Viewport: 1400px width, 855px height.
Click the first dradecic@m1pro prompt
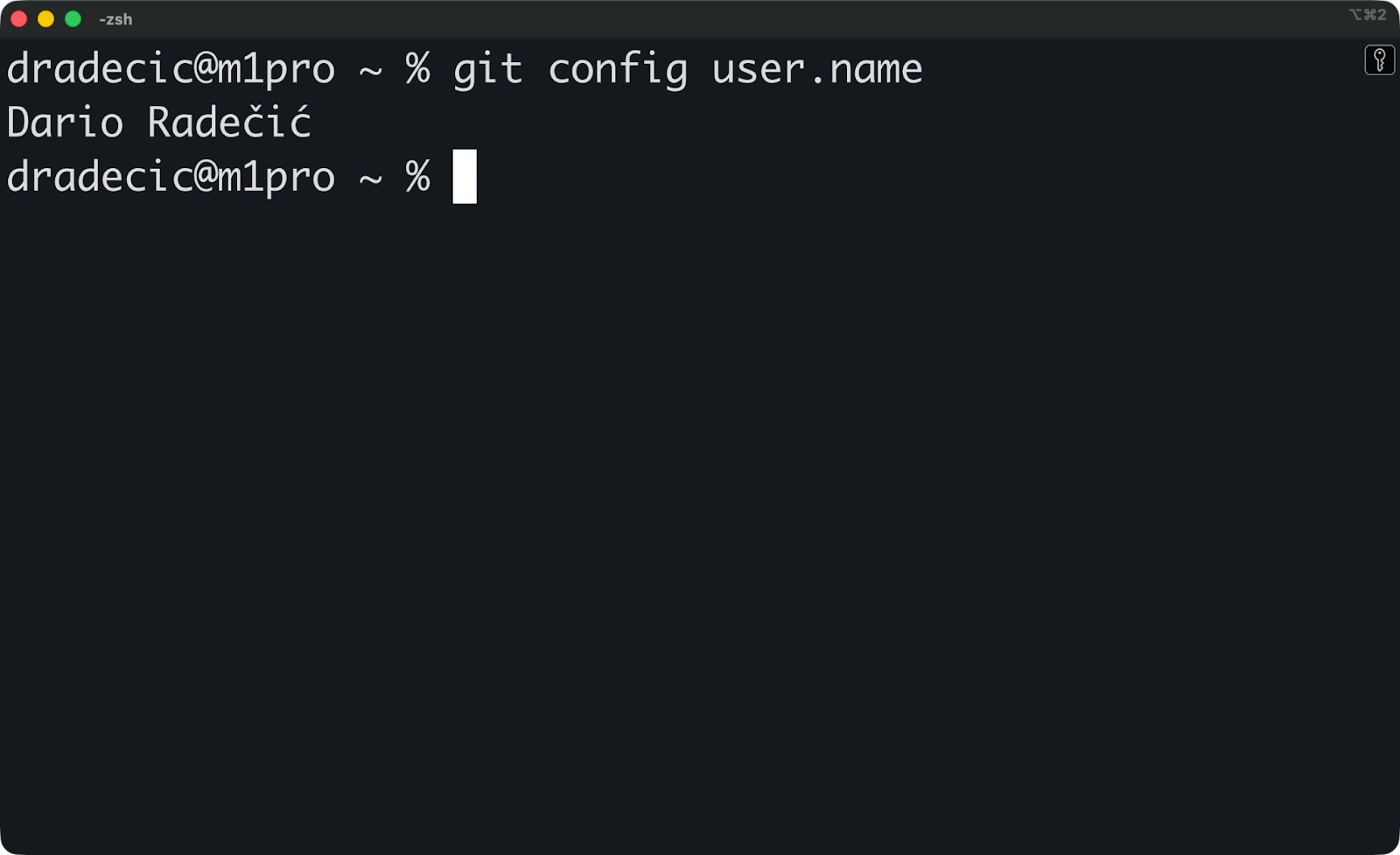[171, 68]
